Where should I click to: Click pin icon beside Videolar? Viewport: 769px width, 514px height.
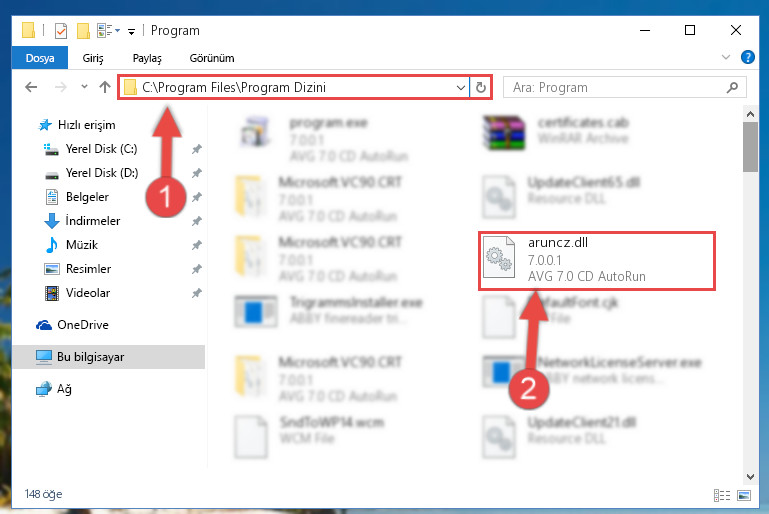(196, 293)
